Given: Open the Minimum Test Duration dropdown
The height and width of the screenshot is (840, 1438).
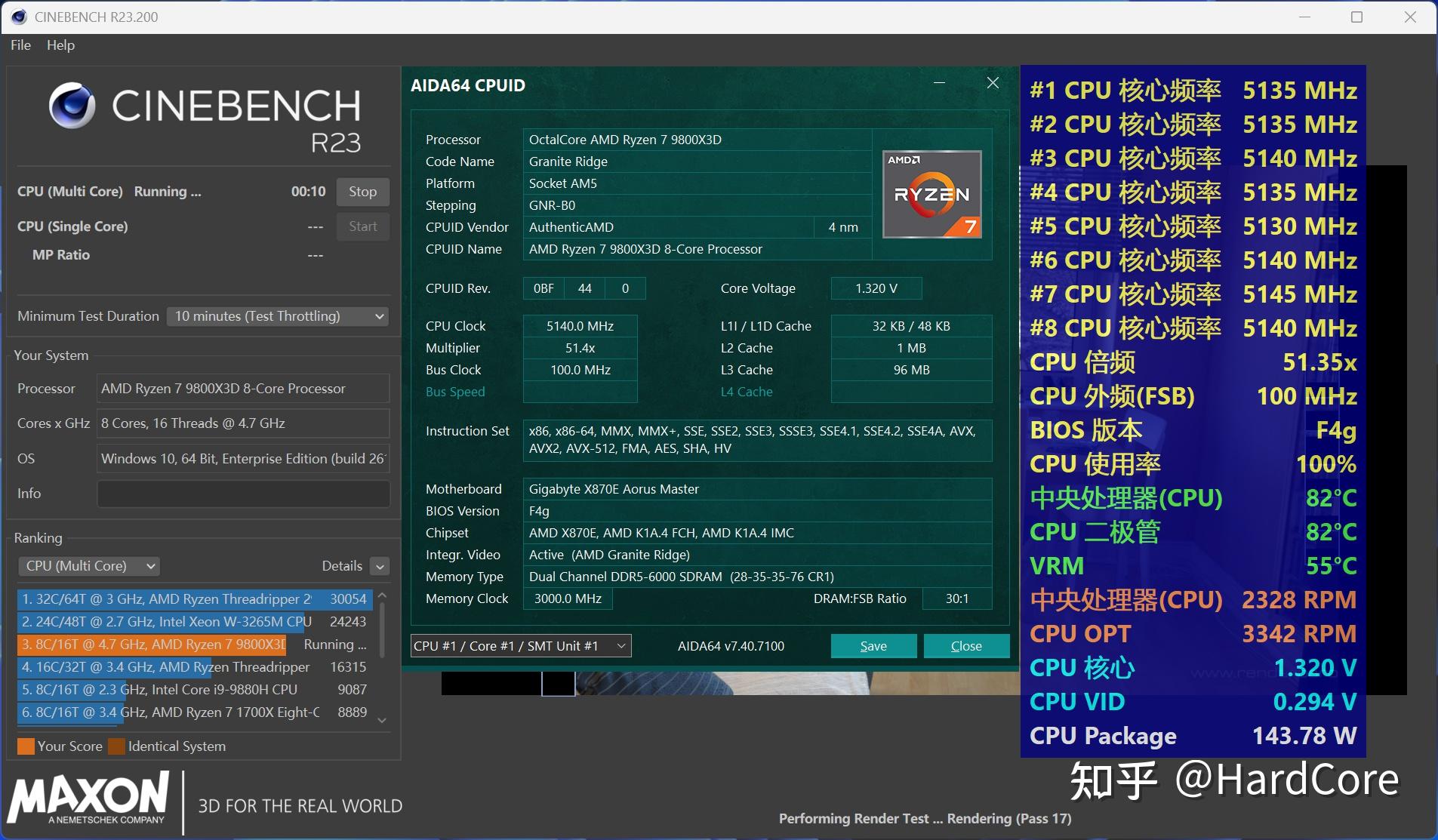Looking at the screenshot, I should coord(277,315).
